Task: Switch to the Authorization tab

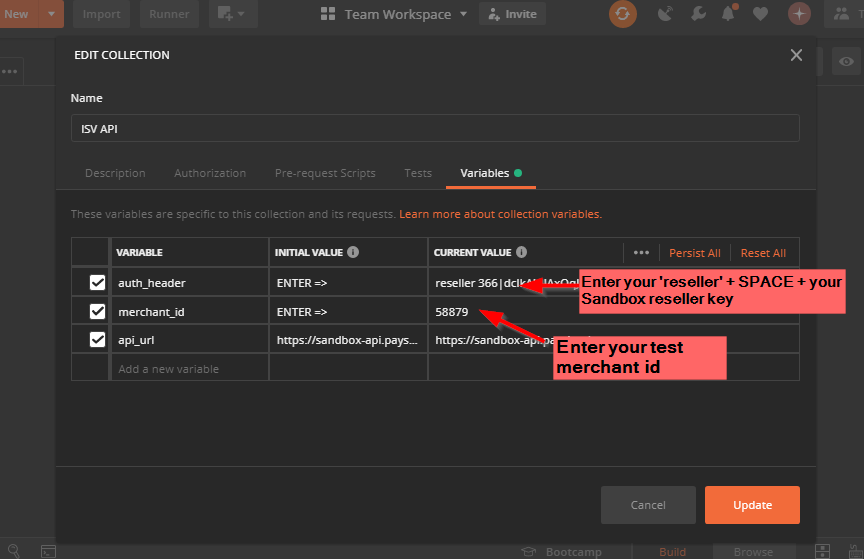Action: coord(210,173)
